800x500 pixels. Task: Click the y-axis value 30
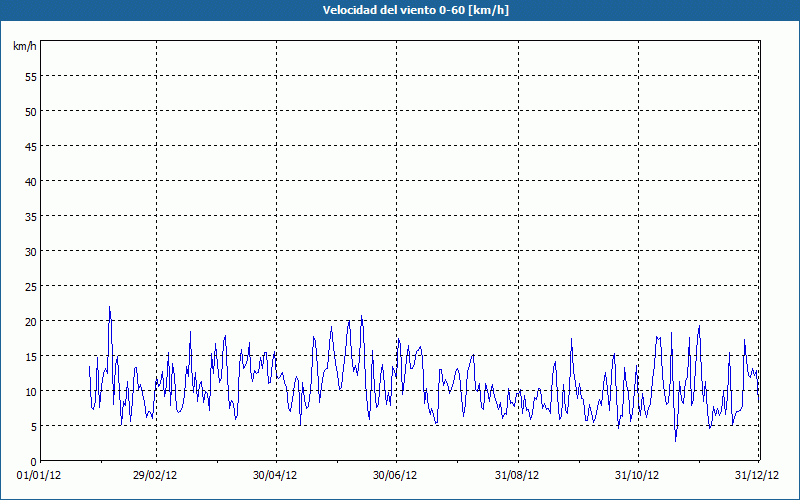click(31, 252)
